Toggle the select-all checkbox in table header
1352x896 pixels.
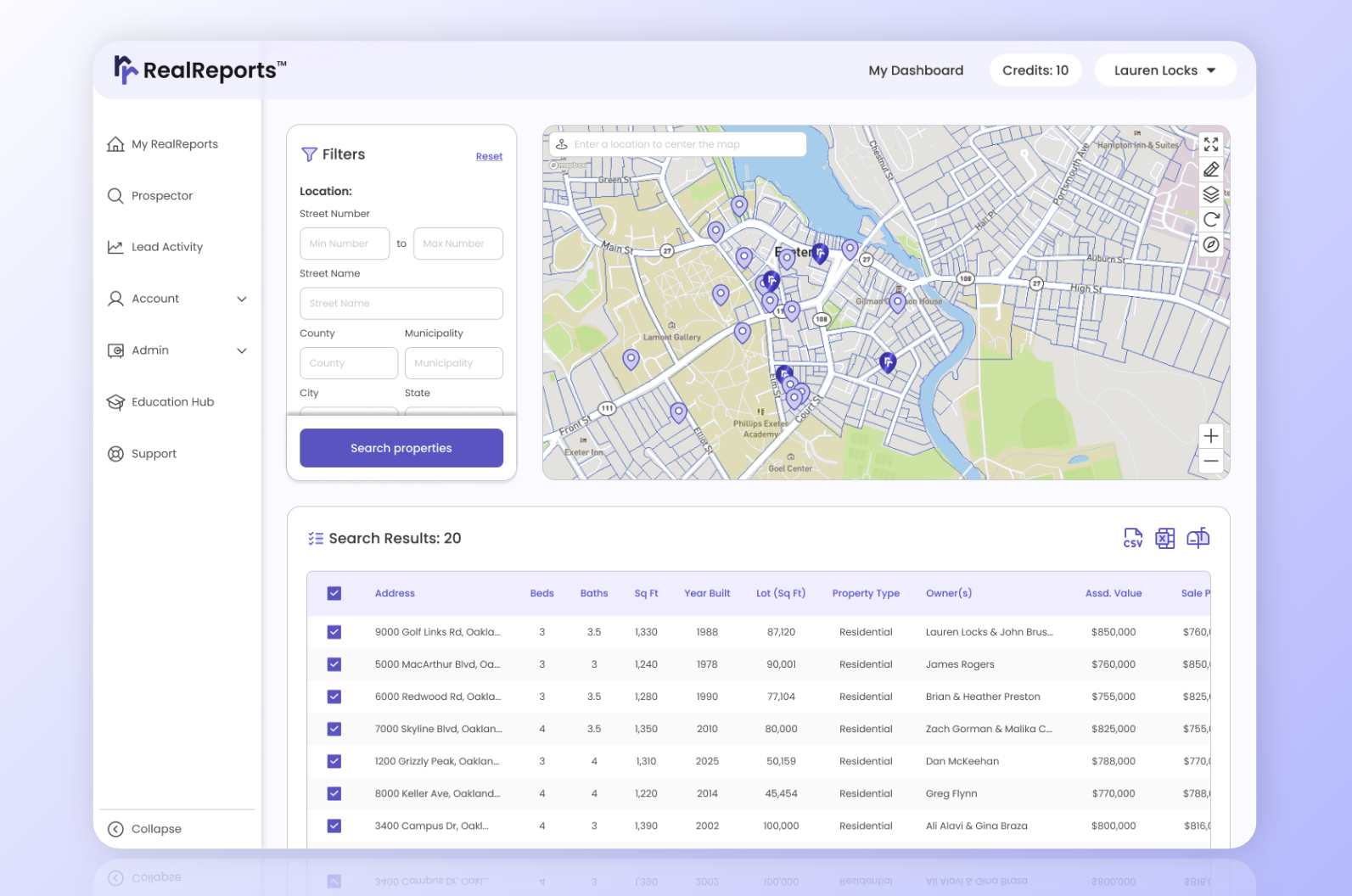click(x=334, y=593)
